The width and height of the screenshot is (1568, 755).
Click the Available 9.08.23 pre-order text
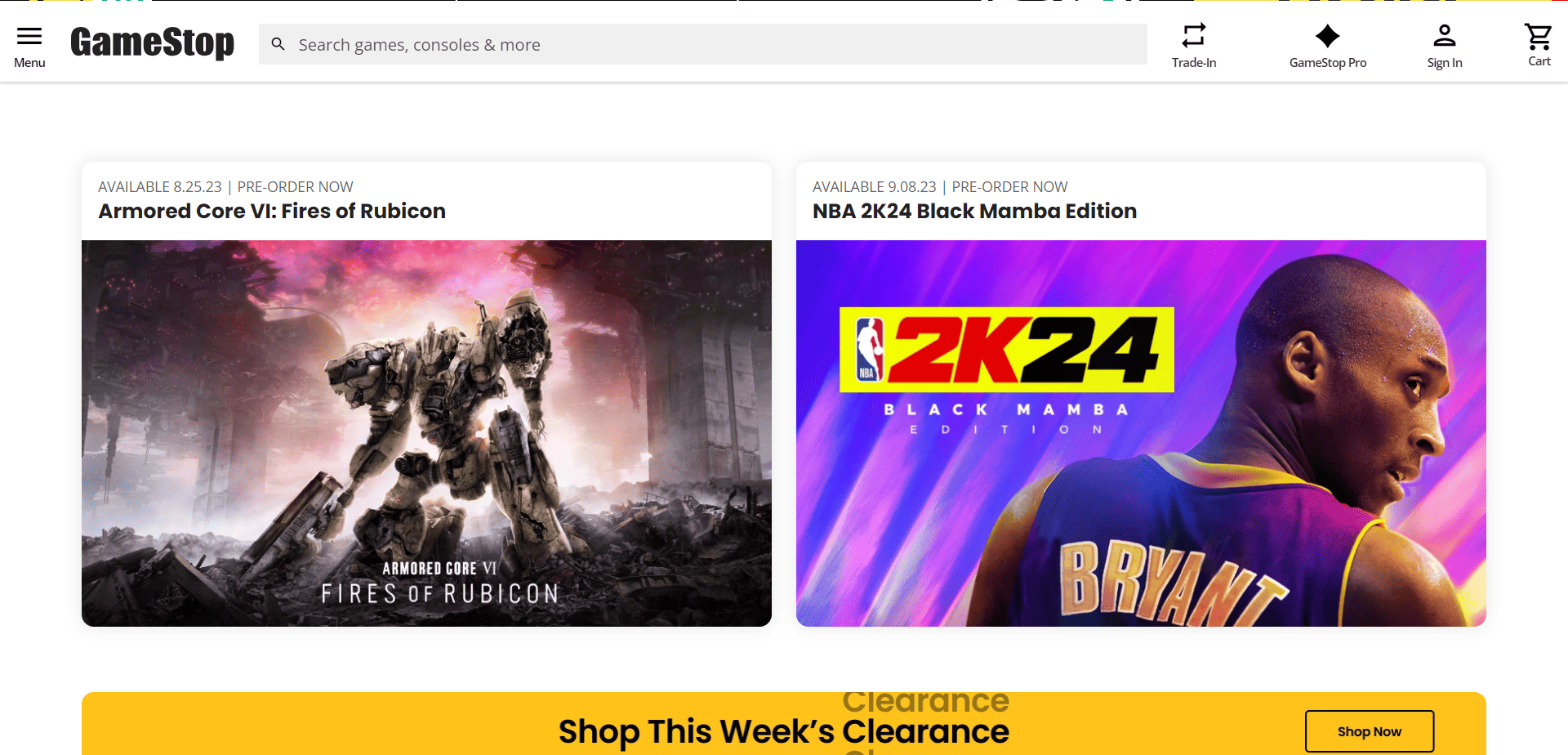[940, 187]
